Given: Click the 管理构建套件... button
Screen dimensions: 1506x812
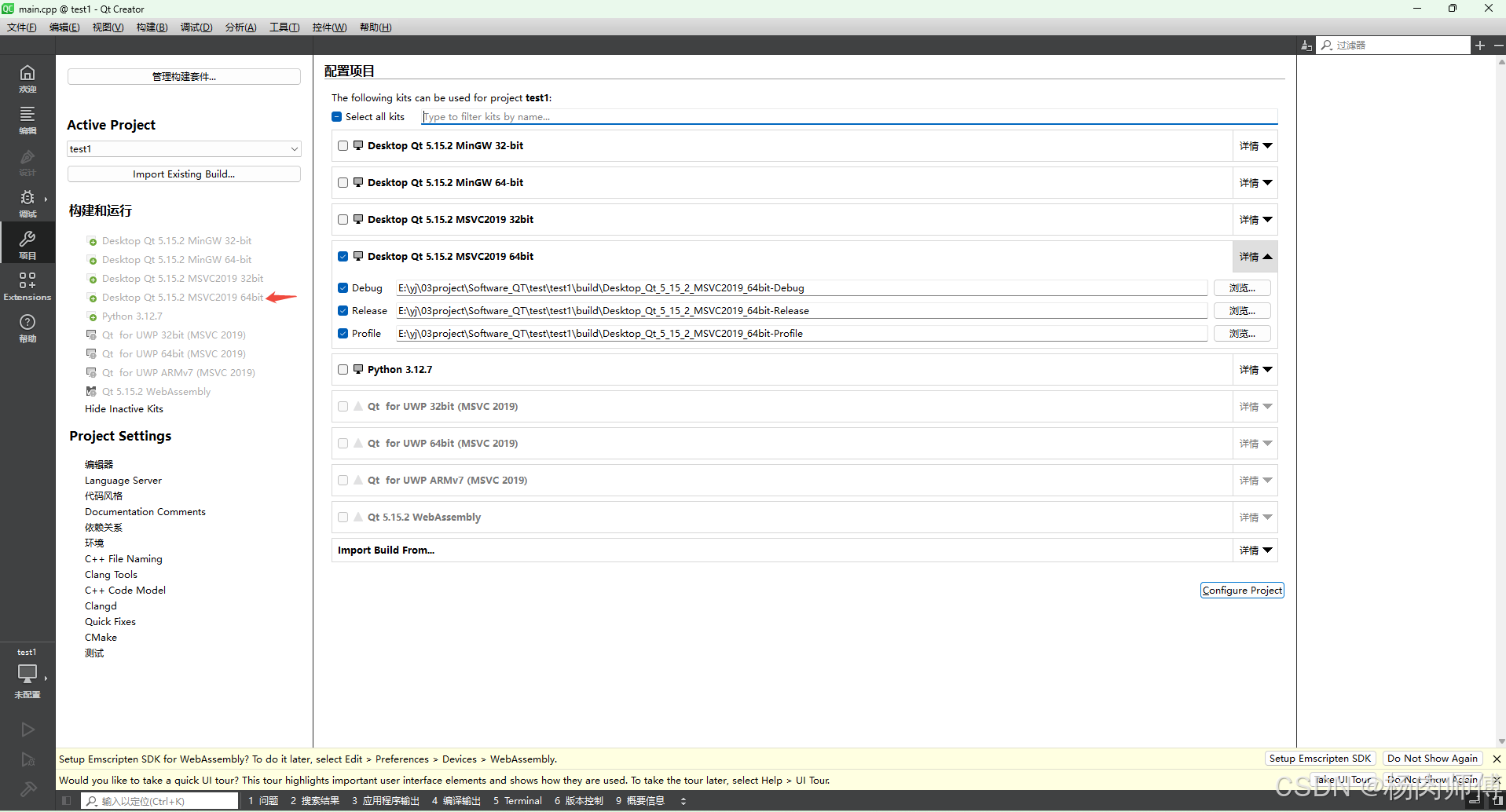Looking at the screenshot, I should [x=184, y=76].
